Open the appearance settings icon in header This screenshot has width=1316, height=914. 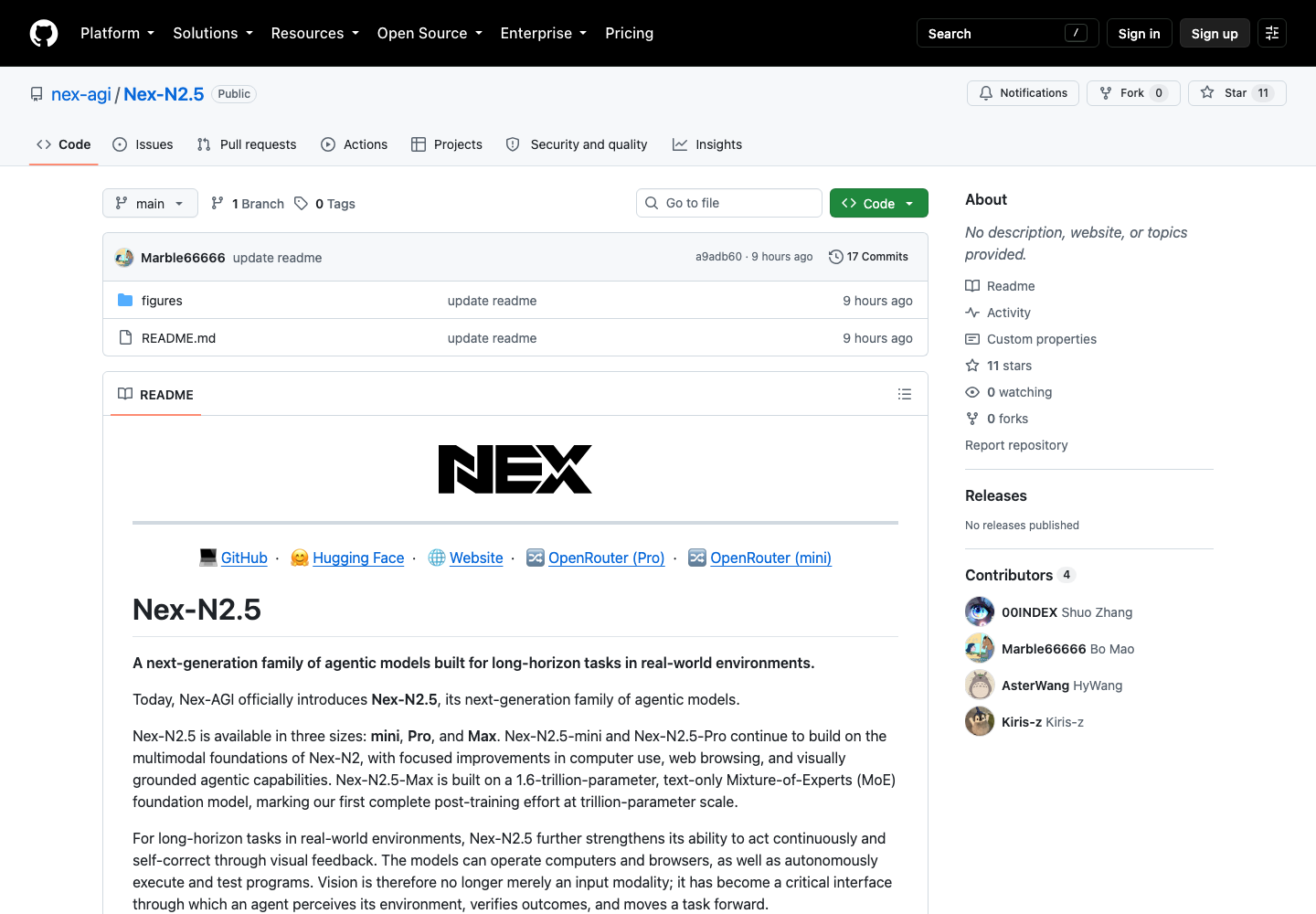[x=1272, y=33]
